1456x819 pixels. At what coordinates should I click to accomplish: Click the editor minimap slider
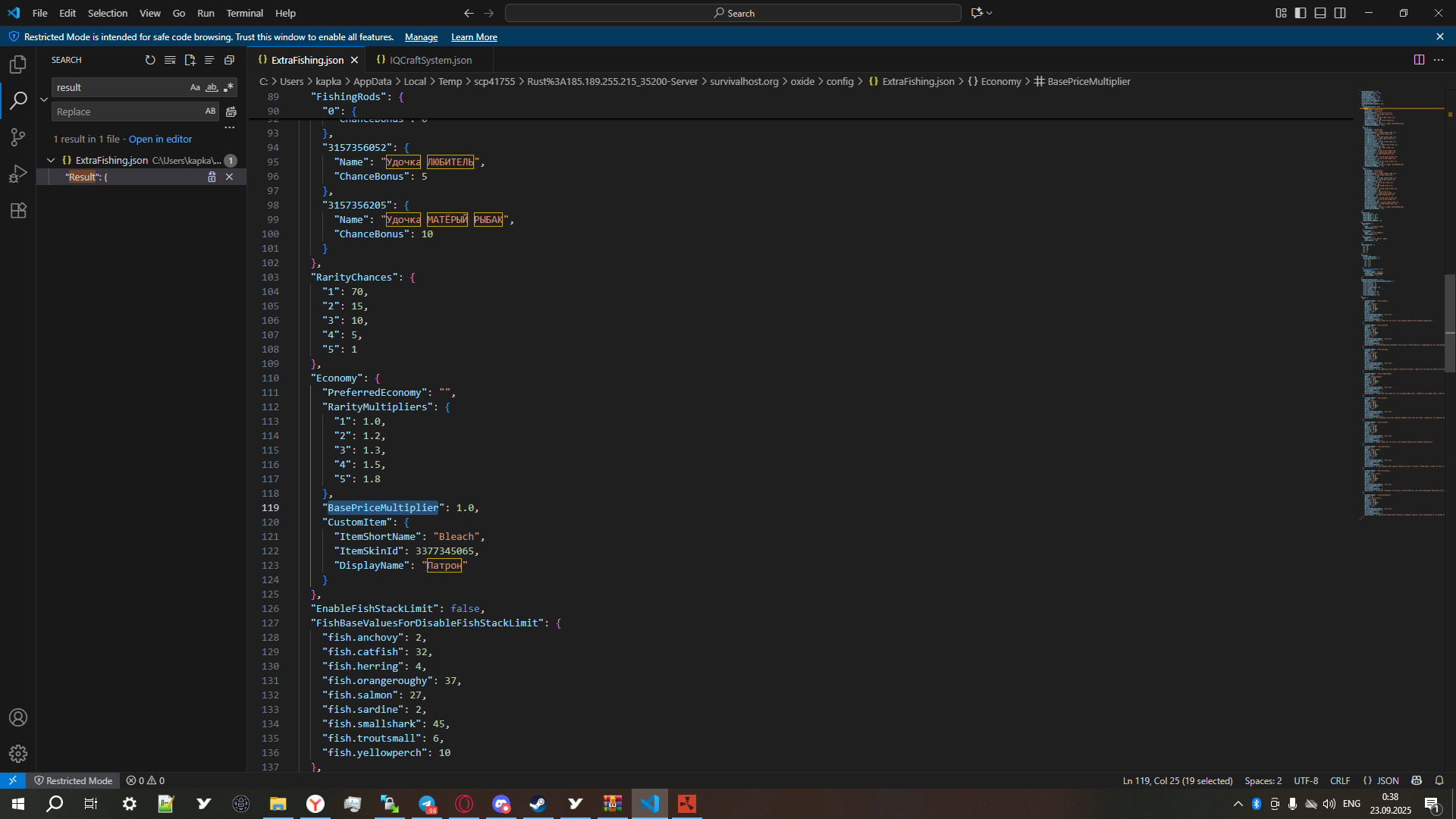[x=1449, y=324]
